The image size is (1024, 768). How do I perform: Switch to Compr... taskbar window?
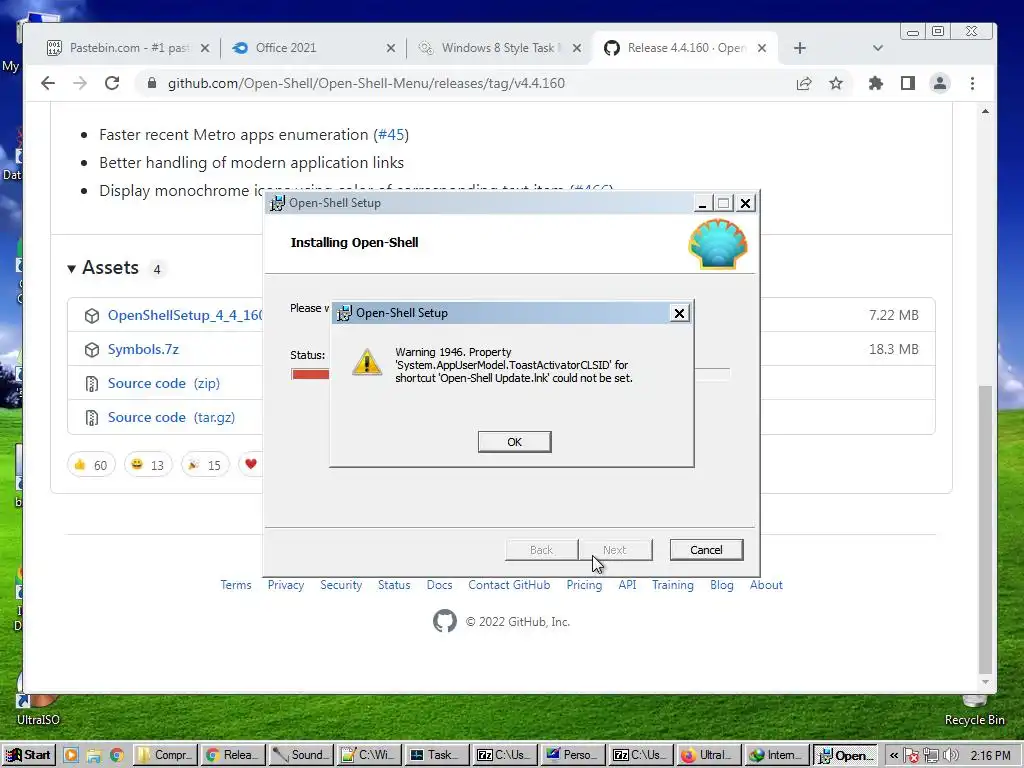(x=165, y=755)
